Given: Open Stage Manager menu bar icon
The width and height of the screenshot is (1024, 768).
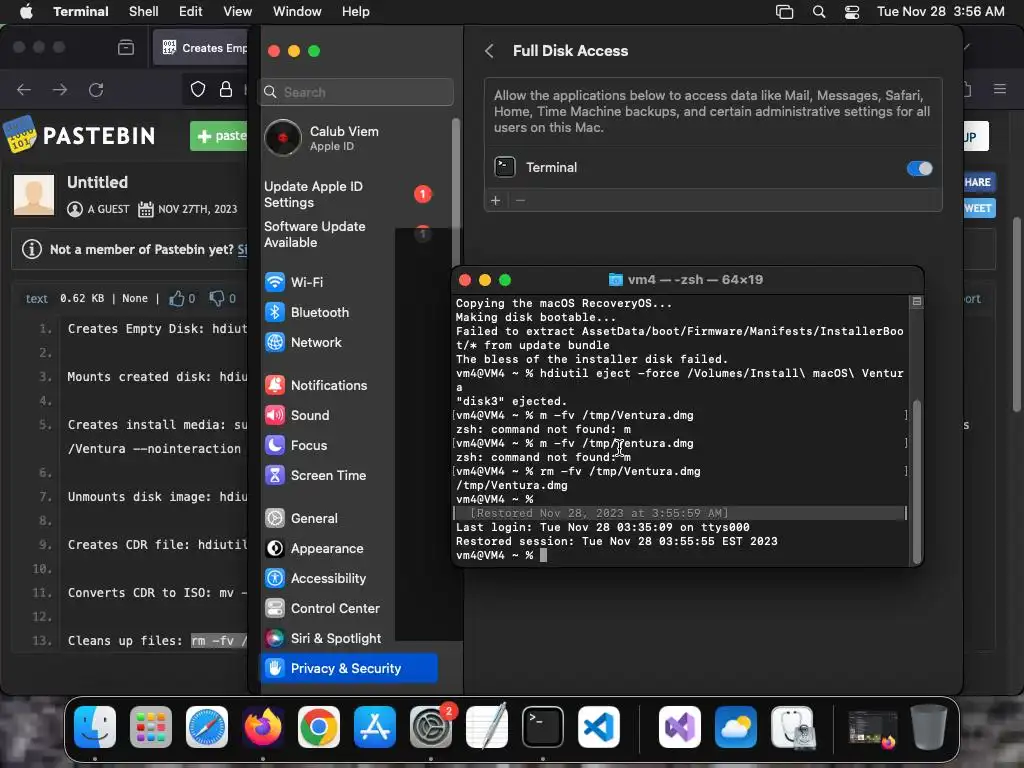Looking at the screenshot, I should click(784, 11).
